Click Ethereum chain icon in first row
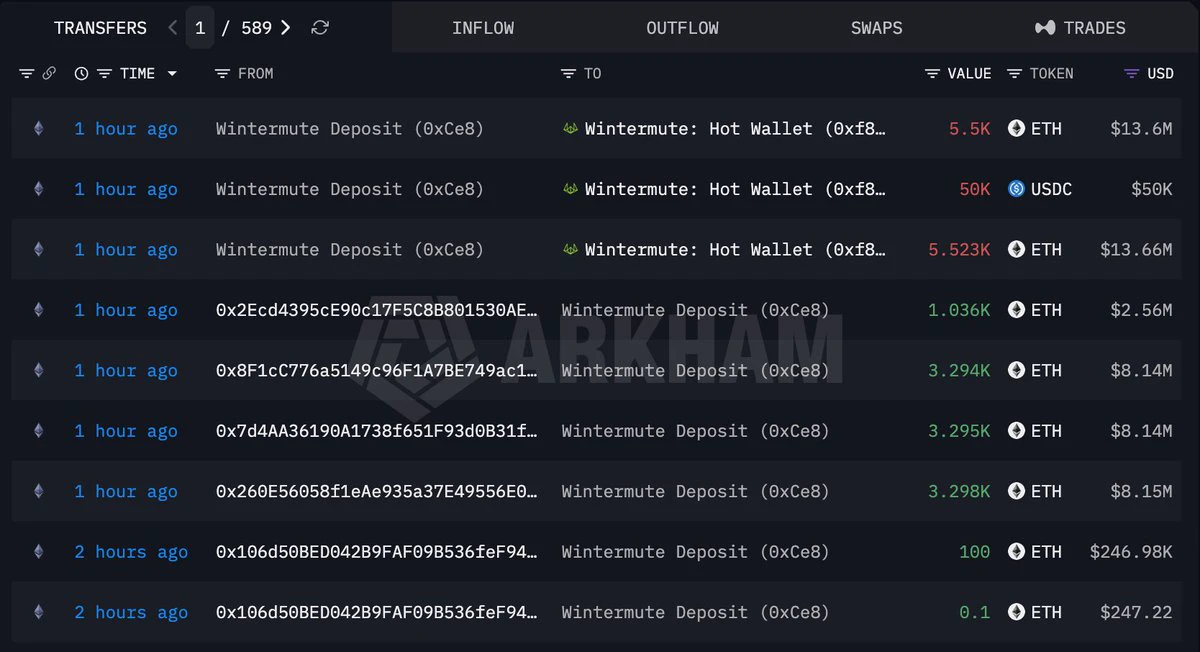Image resolution: width=1200 pixels, height=652 pixels. pos(39,128)
